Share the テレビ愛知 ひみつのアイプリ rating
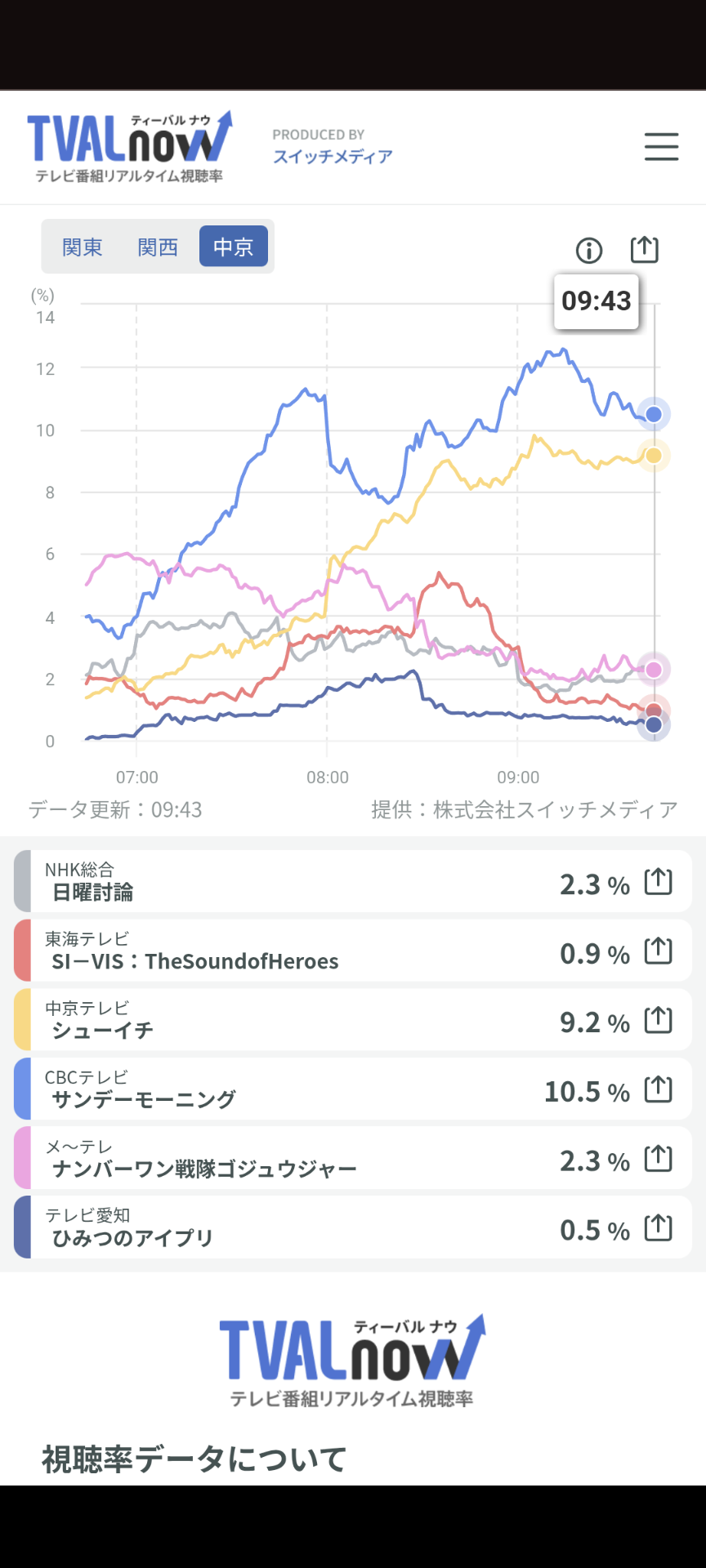Viewport: 706px width, 1568px height. 659,1228
